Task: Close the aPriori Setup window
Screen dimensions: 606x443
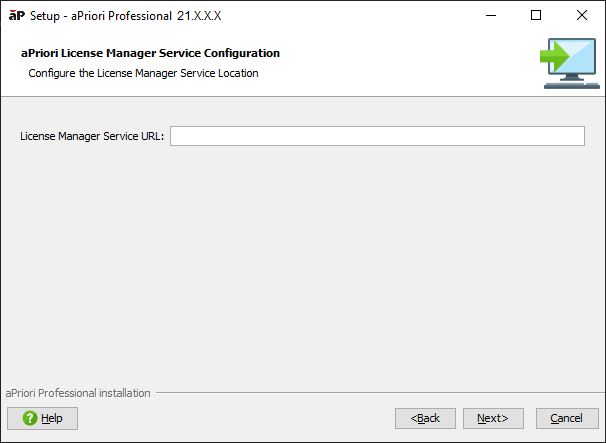Action: click(582, 15)
